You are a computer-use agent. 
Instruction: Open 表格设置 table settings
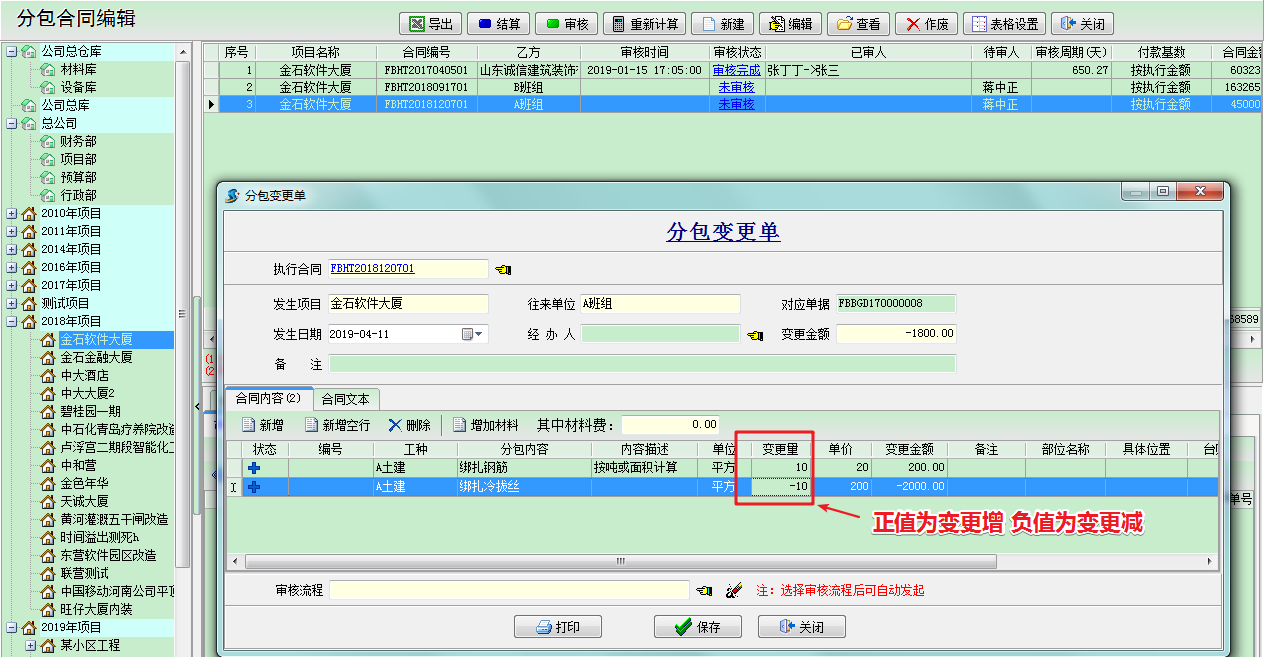tap(1005, 24)
